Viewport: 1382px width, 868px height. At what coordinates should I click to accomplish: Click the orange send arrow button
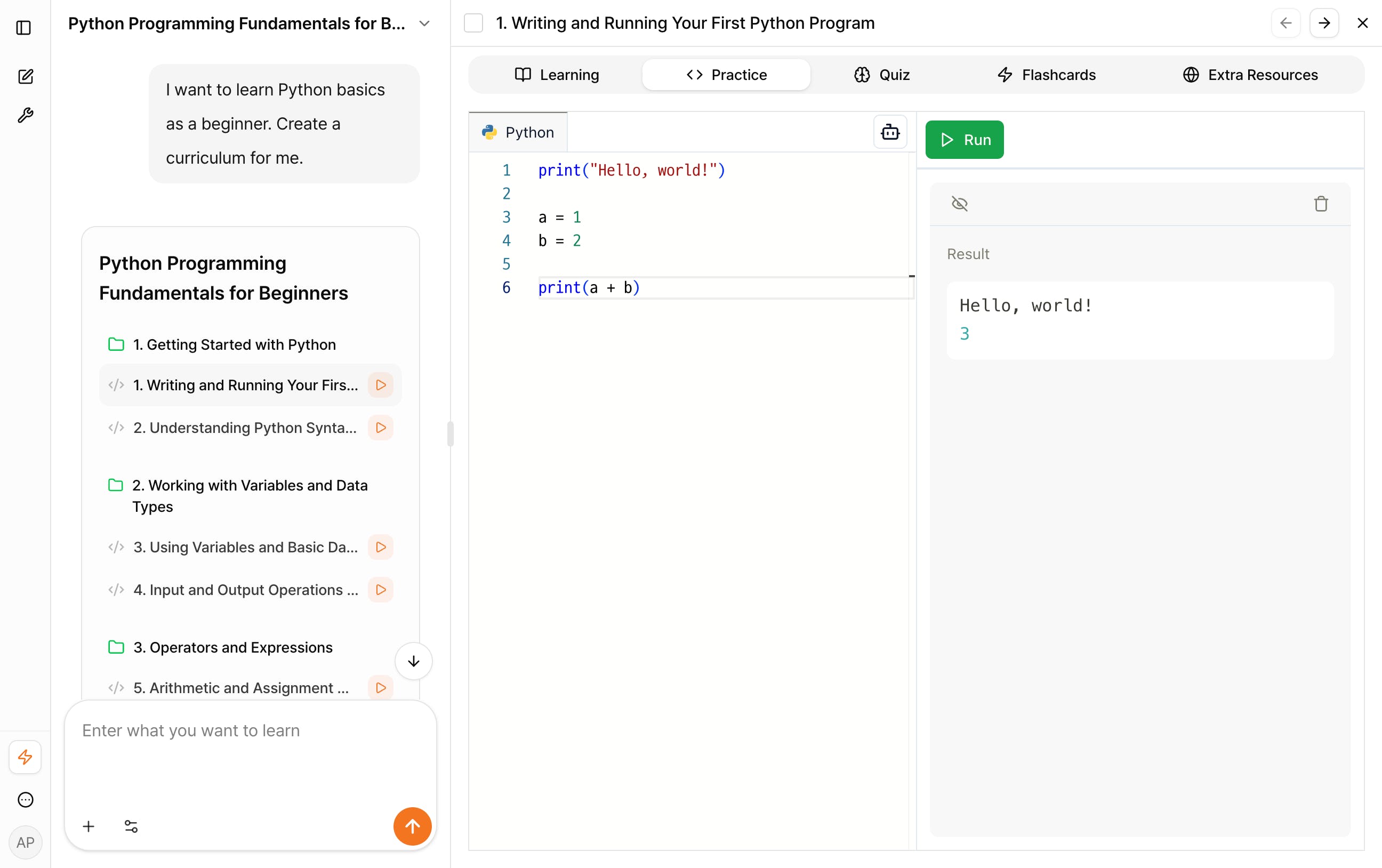point(412,826)
